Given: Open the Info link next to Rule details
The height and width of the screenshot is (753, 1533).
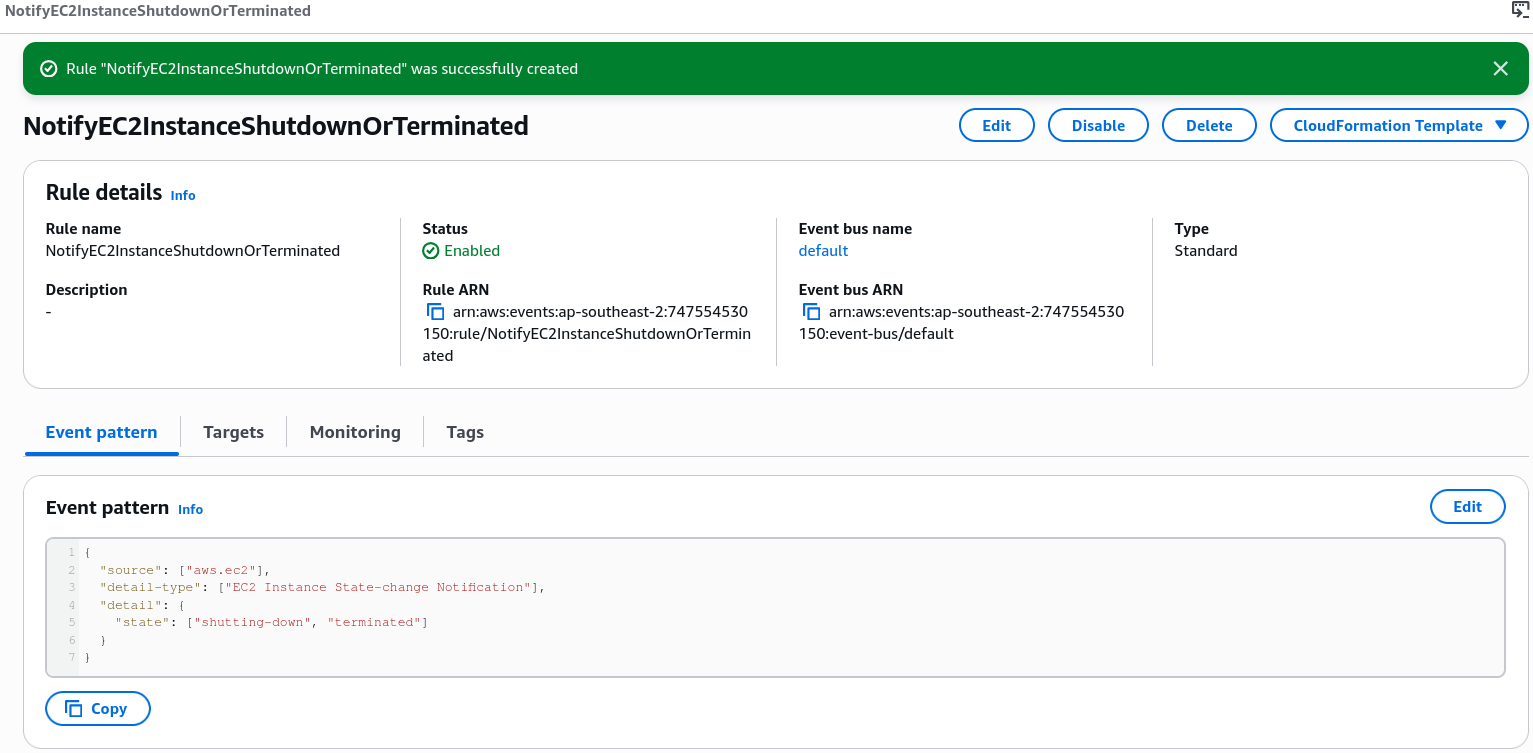Looking at the screenshot, I should [x=183, y=195].
